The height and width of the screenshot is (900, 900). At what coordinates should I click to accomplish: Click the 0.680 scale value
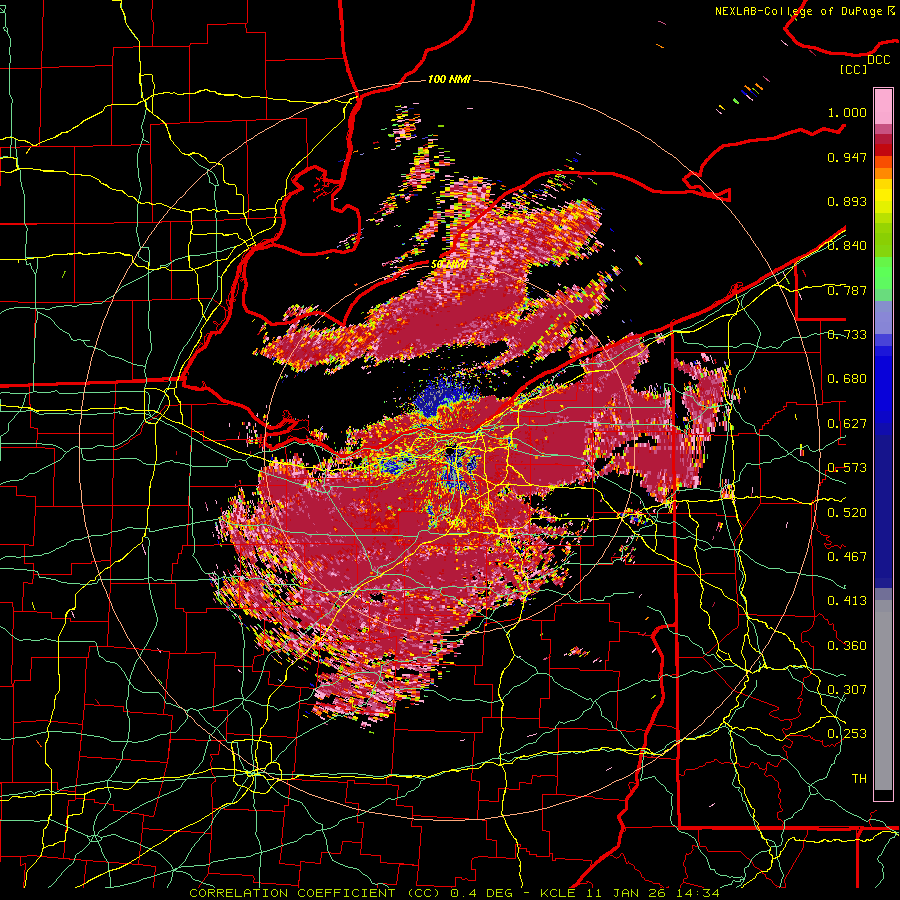pos(847,379)
